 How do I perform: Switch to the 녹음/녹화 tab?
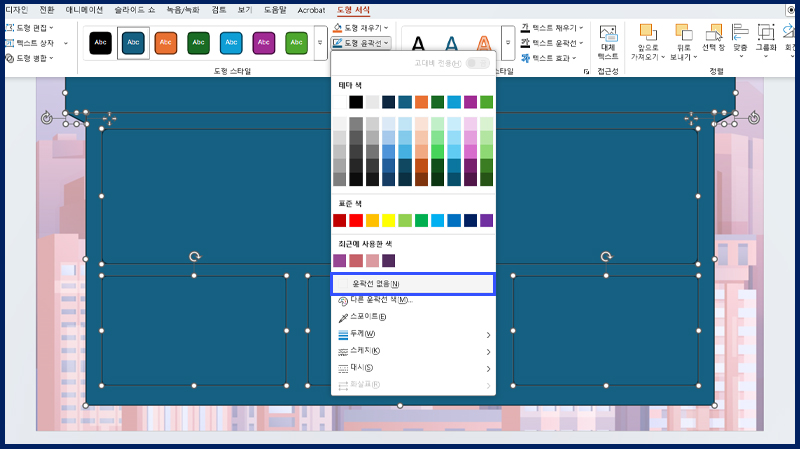click(183, 10)
